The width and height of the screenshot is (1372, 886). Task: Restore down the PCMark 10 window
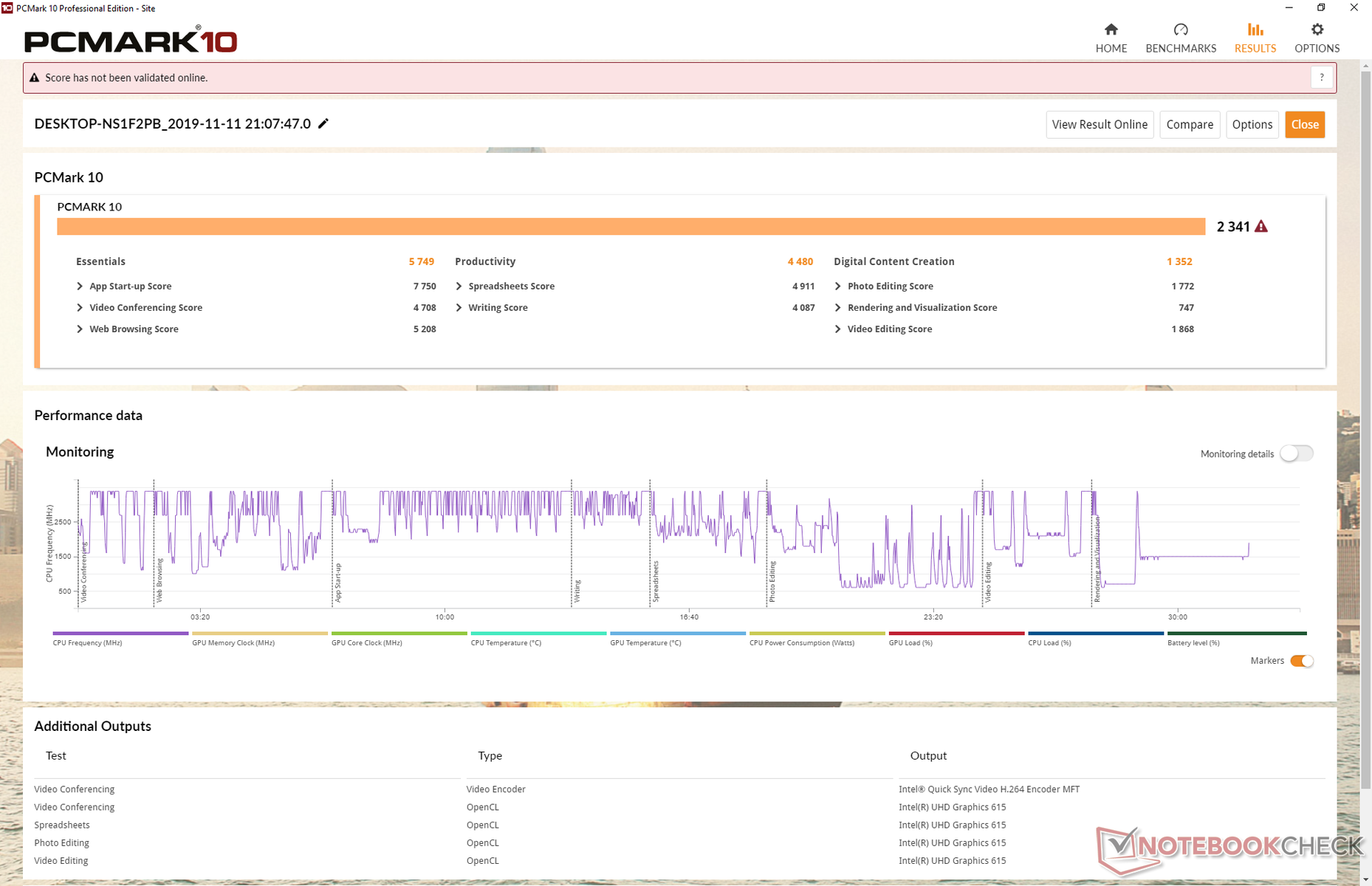pos(1322,8)
